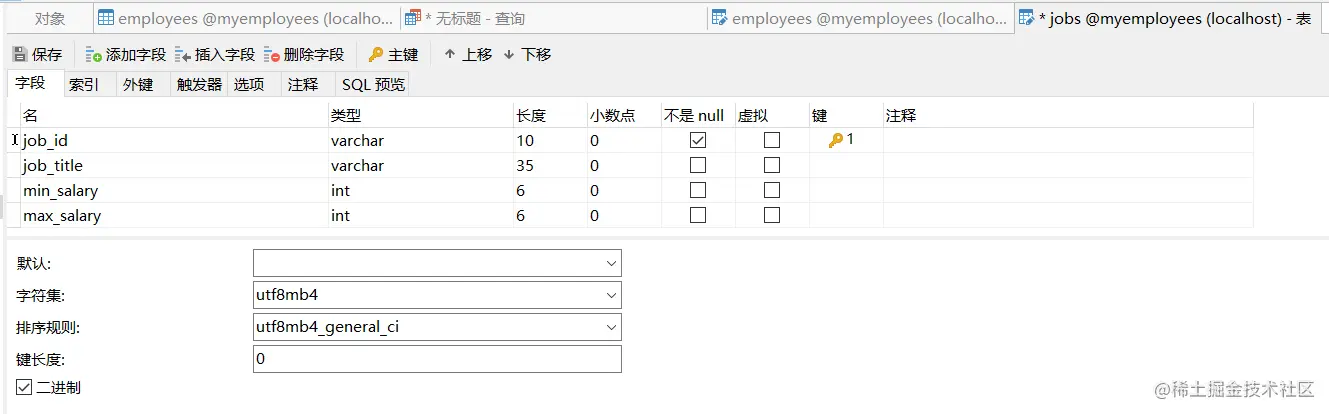
Task: Click the Add Field icon
Action: coord(94,55)
